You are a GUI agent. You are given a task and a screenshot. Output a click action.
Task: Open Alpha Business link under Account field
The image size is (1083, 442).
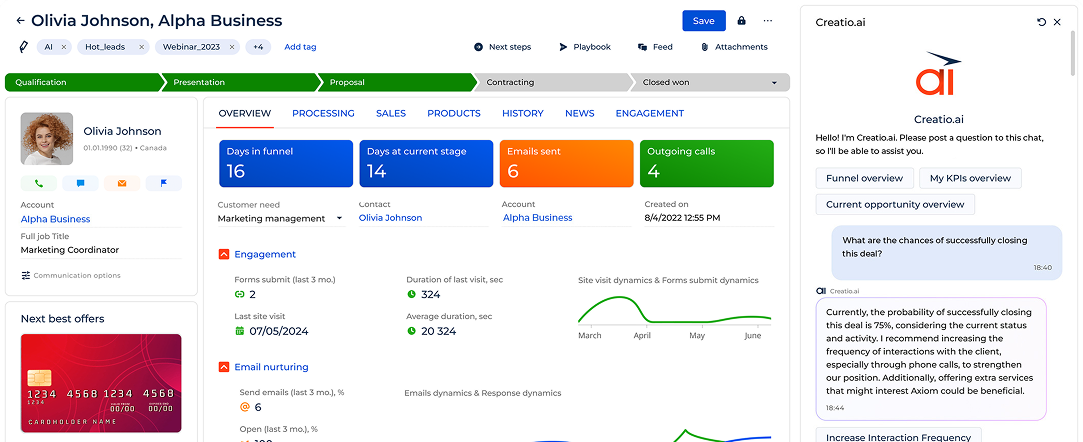537,218
